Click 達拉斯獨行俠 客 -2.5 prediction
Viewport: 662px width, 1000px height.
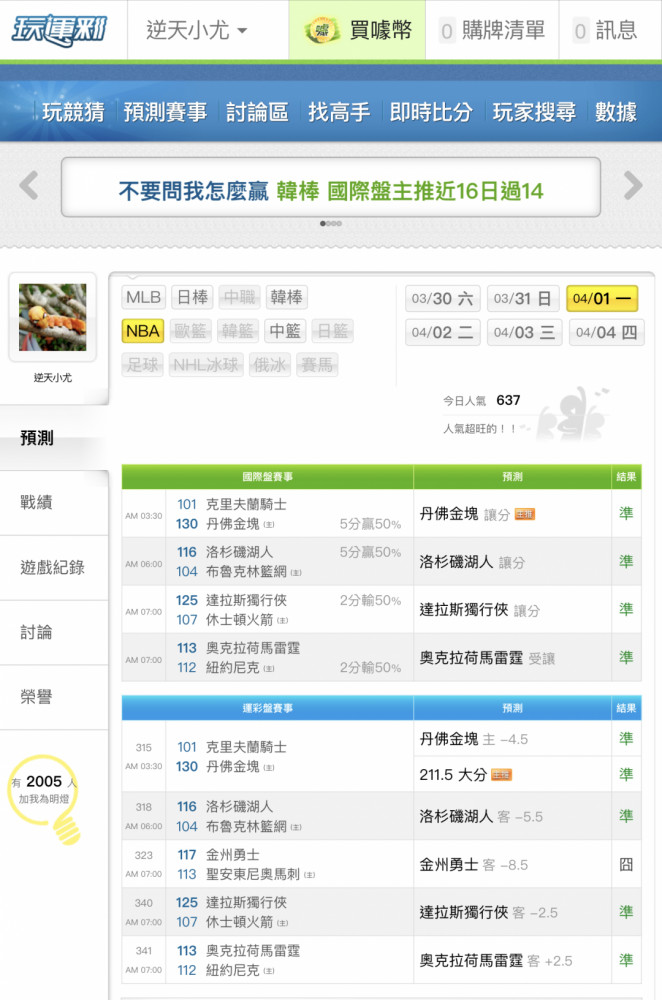(489, 913)
